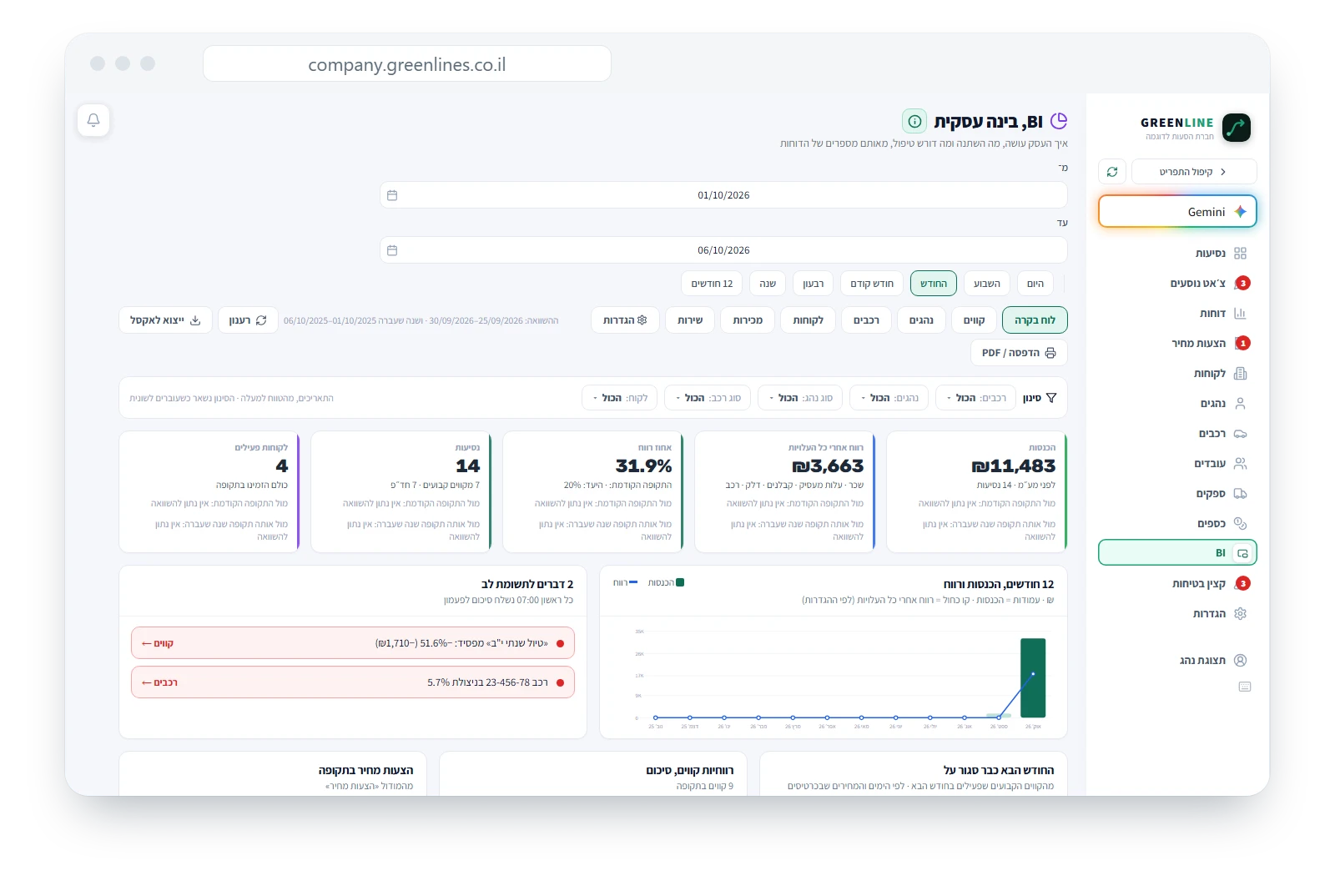The image size is (1335, 896).
Task: Click the ייצוא לאקסל button
Action: click(x=165, y=320)
